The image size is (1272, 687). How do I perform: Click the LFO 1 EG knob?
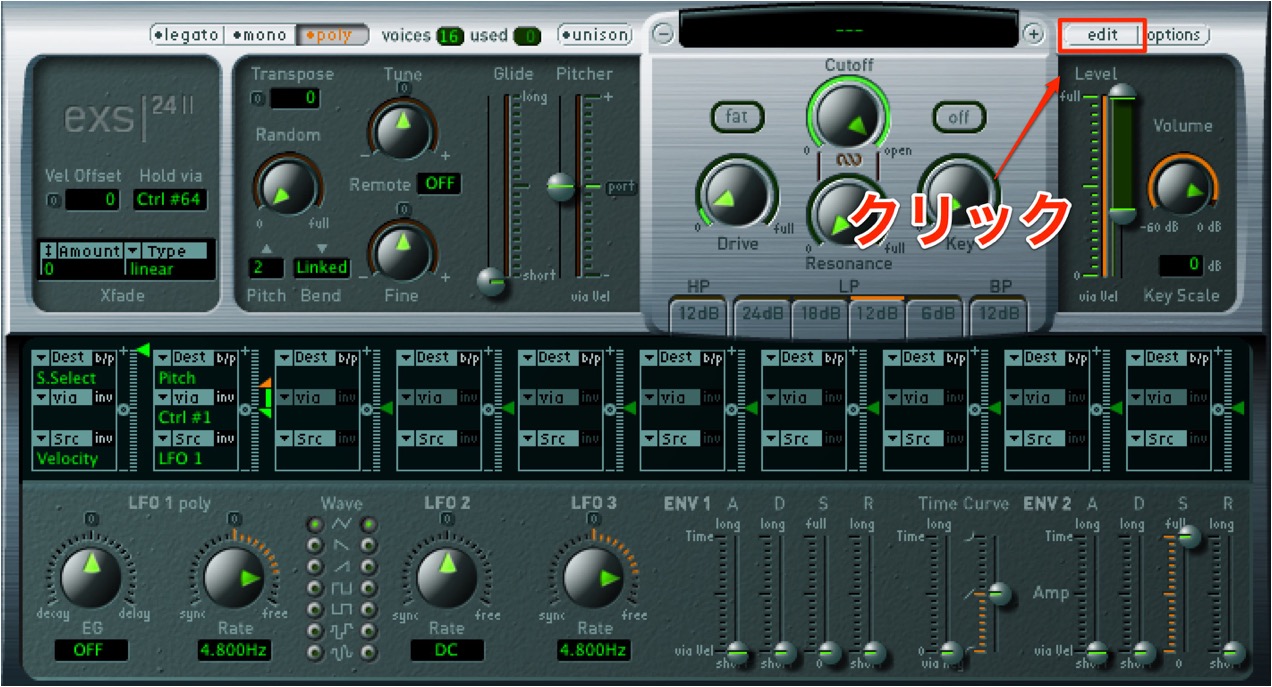click(91, 575)
